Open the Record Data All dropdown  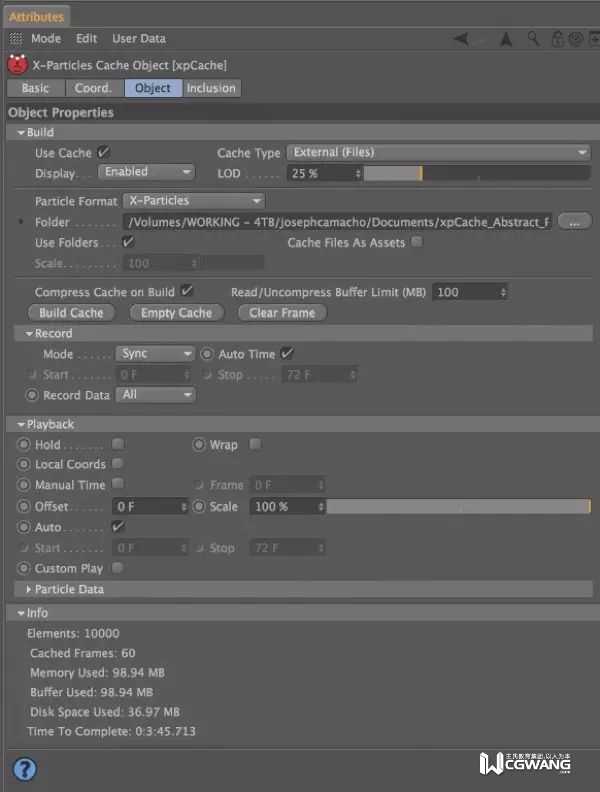[x=155, y=394]
